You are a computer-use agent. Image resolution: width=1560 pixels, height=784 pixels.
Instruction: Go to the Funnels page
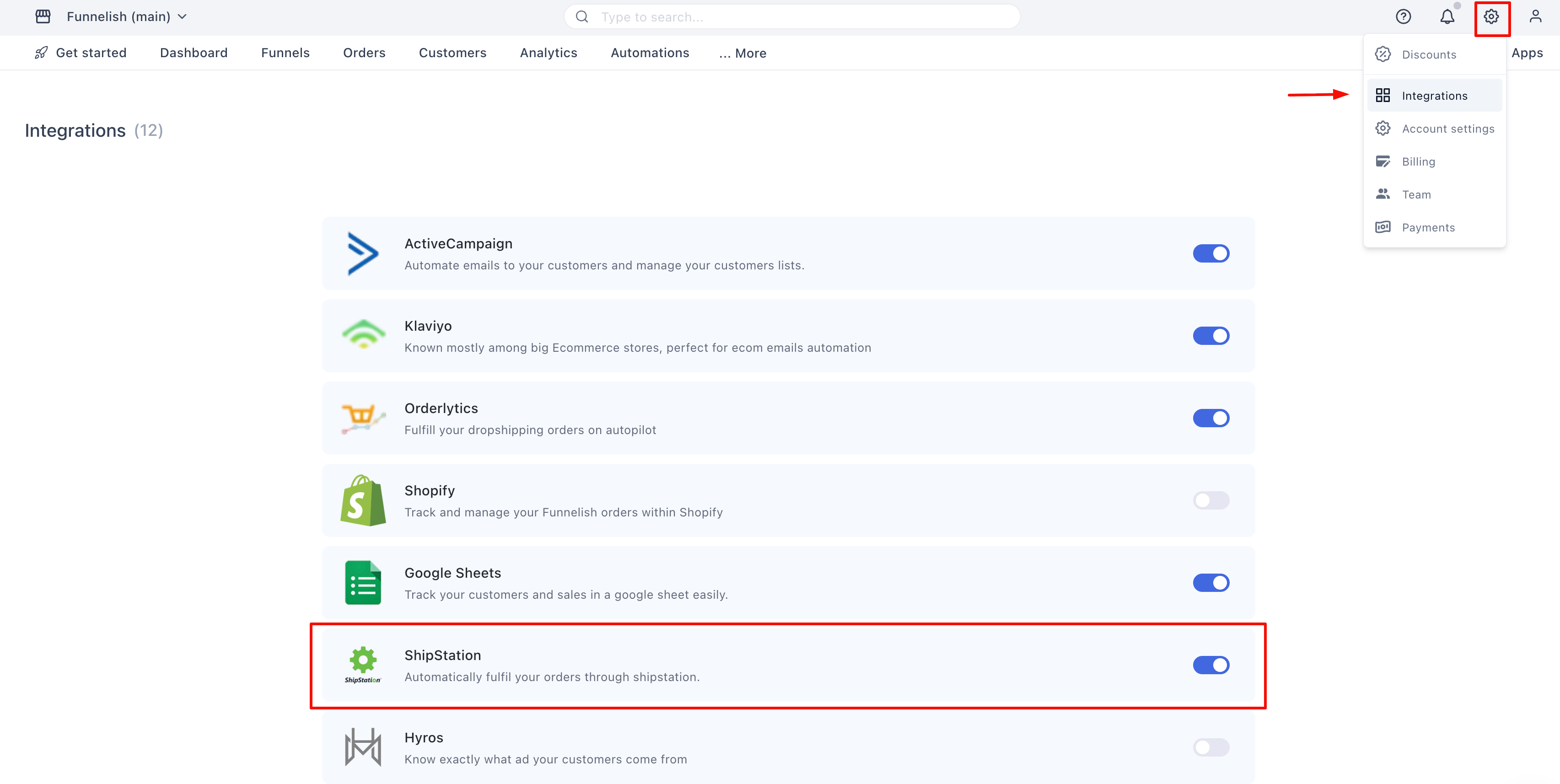[285, 53]
